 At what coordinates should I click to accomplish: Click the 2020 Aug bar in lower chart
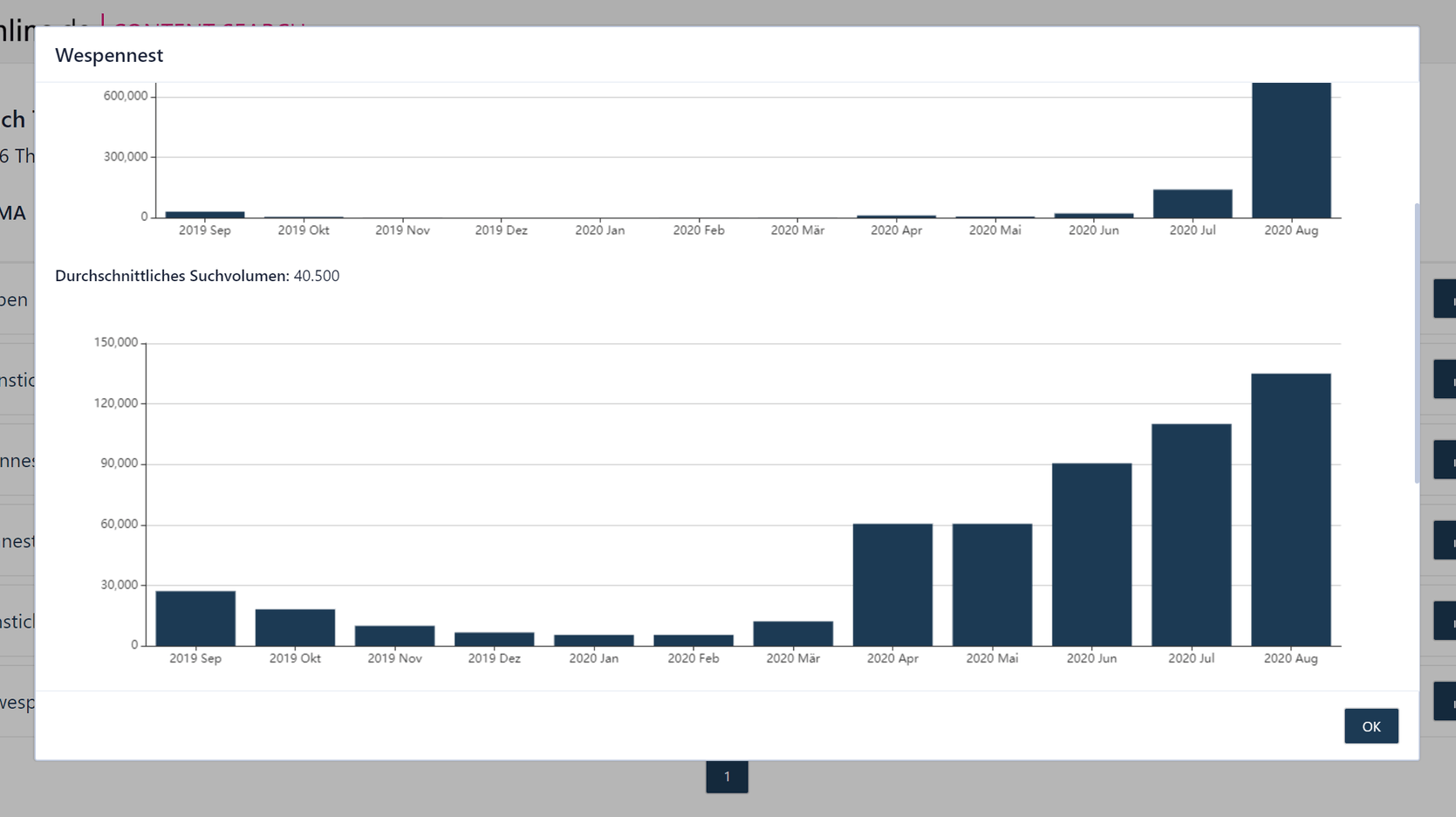1291,510
